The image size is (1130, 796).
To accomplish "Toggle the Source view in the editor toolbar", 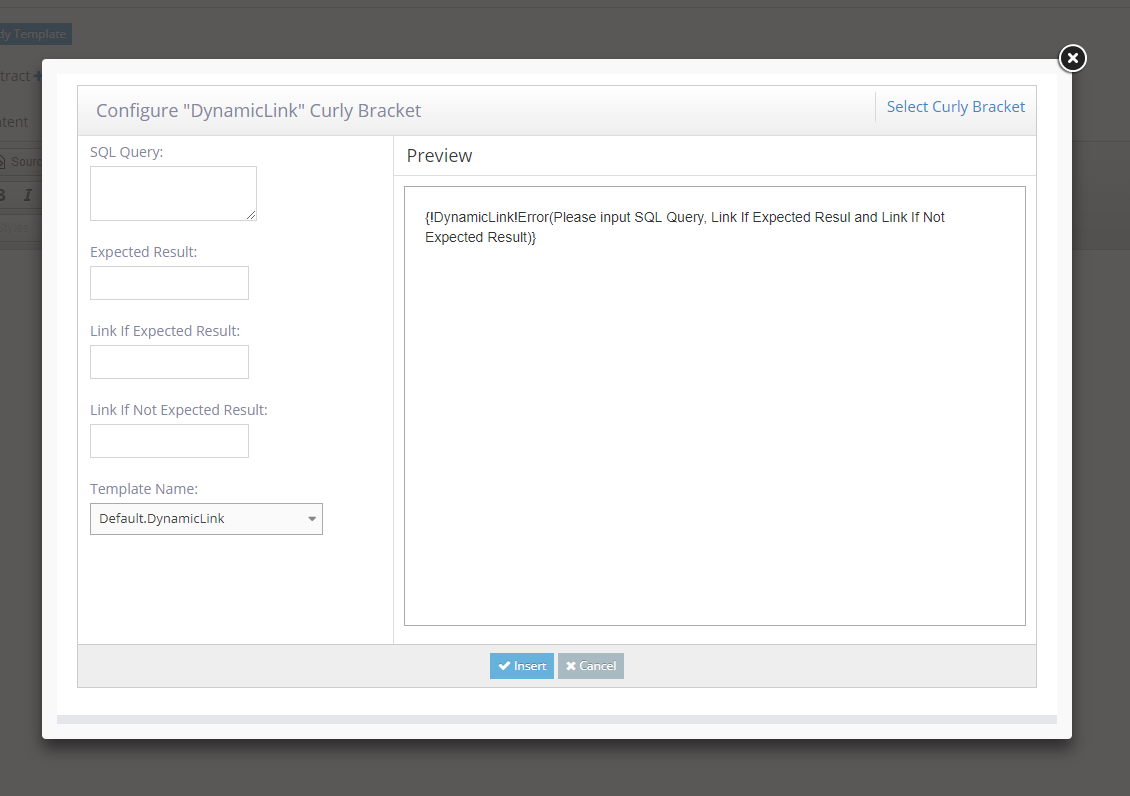I will (x=20, y=161).
